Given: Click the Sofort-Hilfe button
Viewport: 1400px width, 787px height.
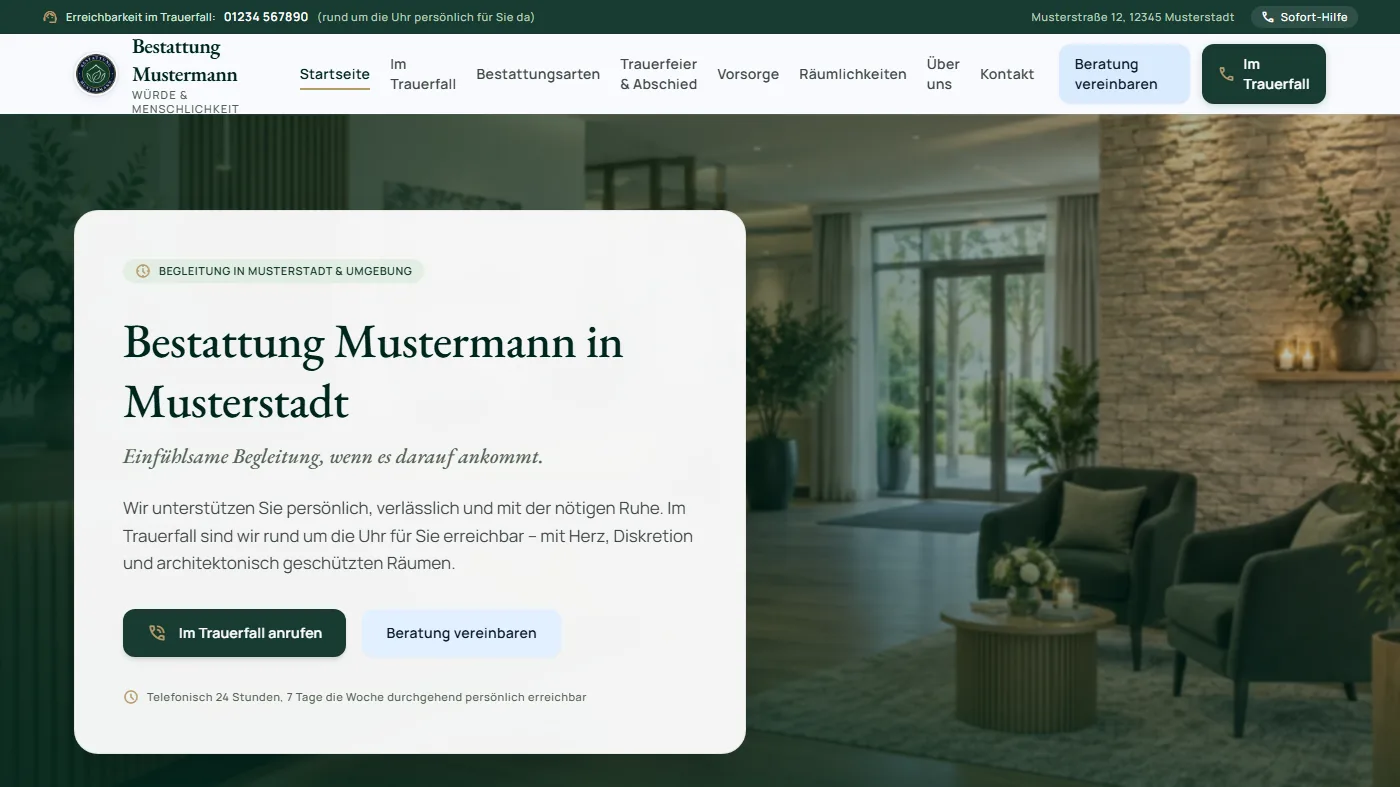Looking at the screenshot, I should click(1305, 17).
